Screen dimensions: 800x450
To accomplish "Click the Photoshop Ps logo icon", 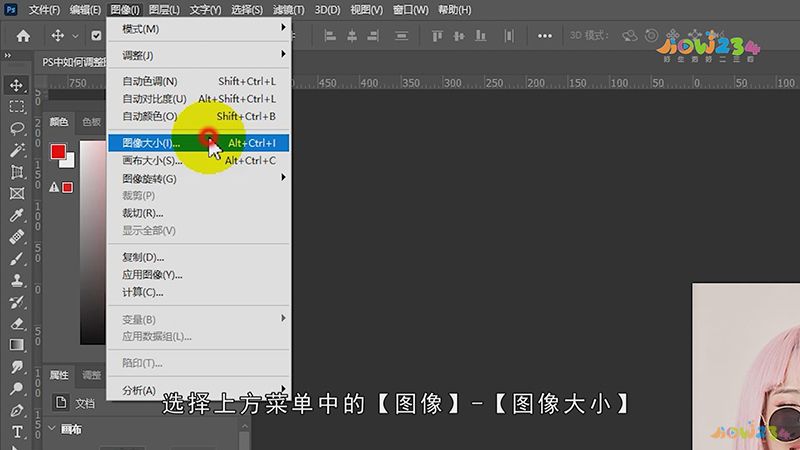I will (10, 9).
